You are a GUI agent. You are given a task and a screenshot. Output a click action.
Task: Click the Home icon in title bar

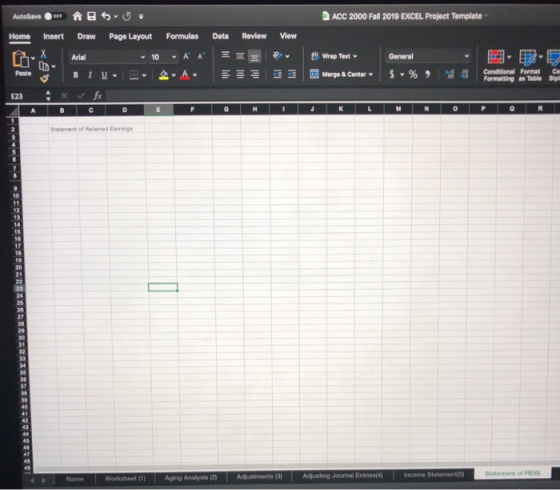pyautogui.click(x=77, y=16)
